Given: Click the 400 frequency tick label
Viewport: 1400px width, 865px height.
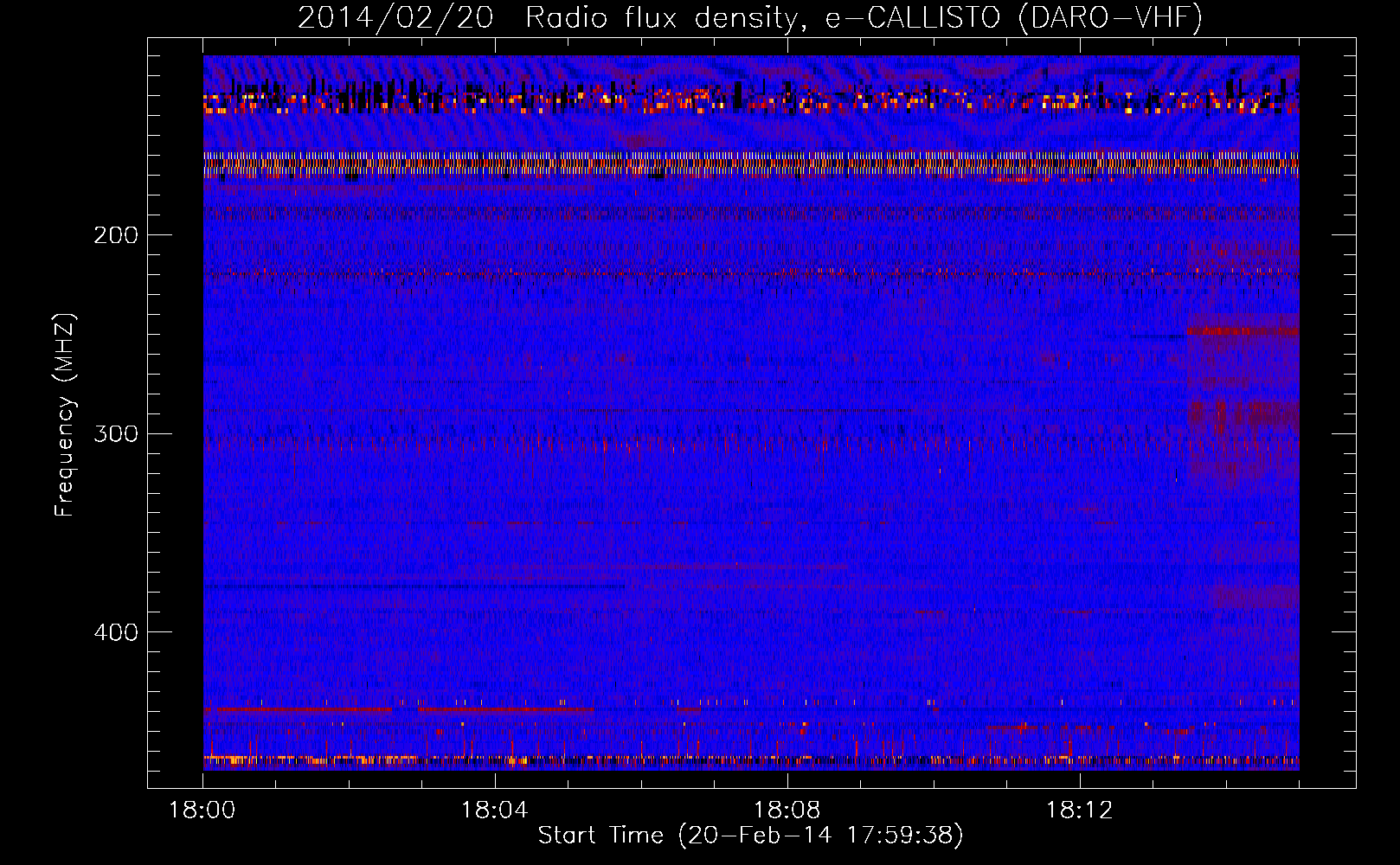Looking at the screenshot, I should pyautogui.click(x=116, y=632).
